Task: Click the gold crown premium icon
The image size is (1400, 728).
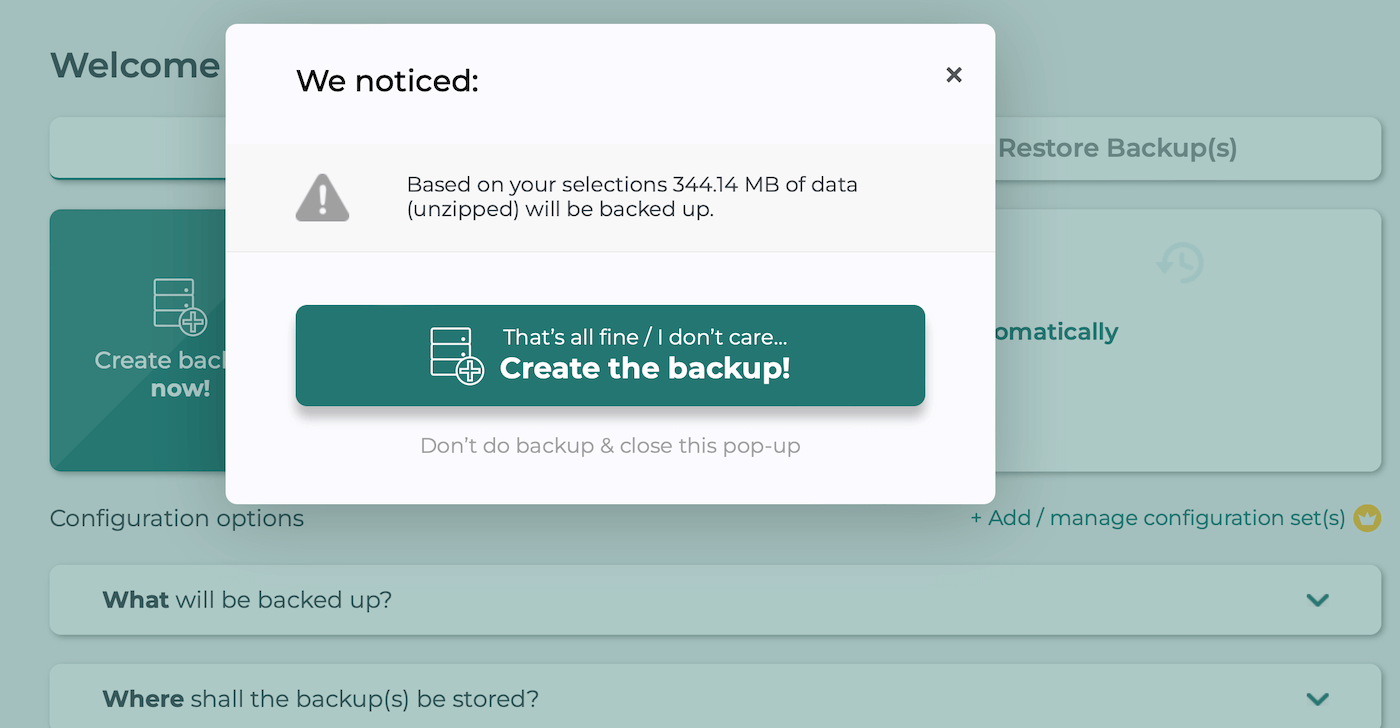Action: pos(1366,518)
